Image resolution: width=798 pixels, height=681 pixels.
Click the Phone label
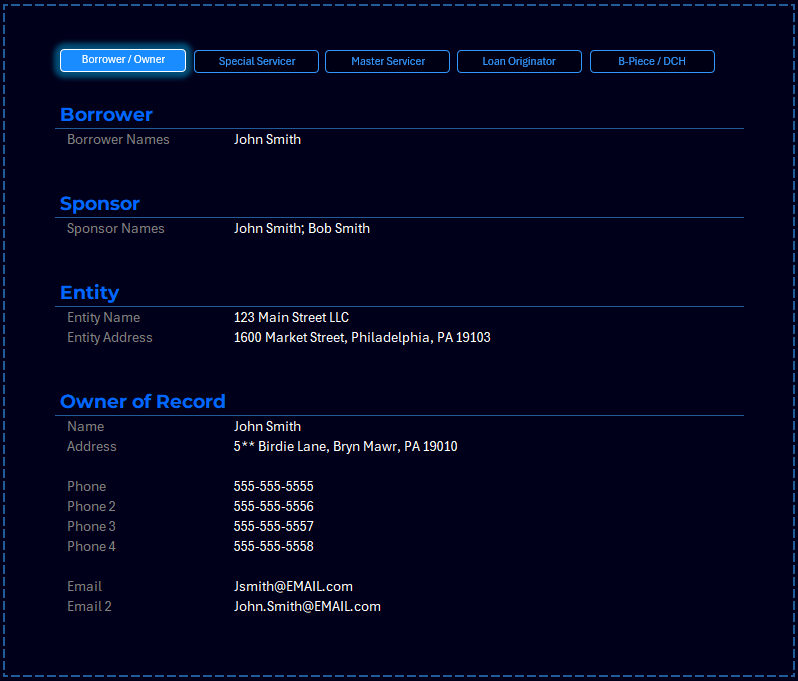point(87,487)
